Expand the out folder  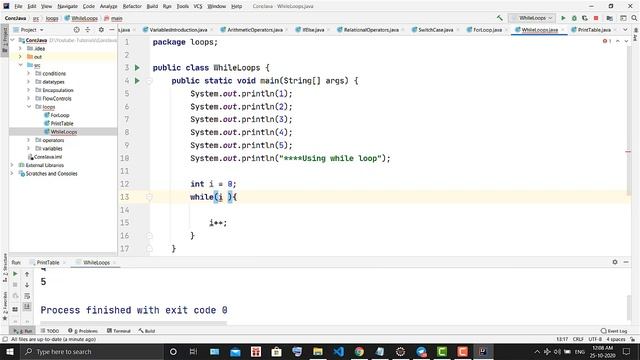(20, 57)
